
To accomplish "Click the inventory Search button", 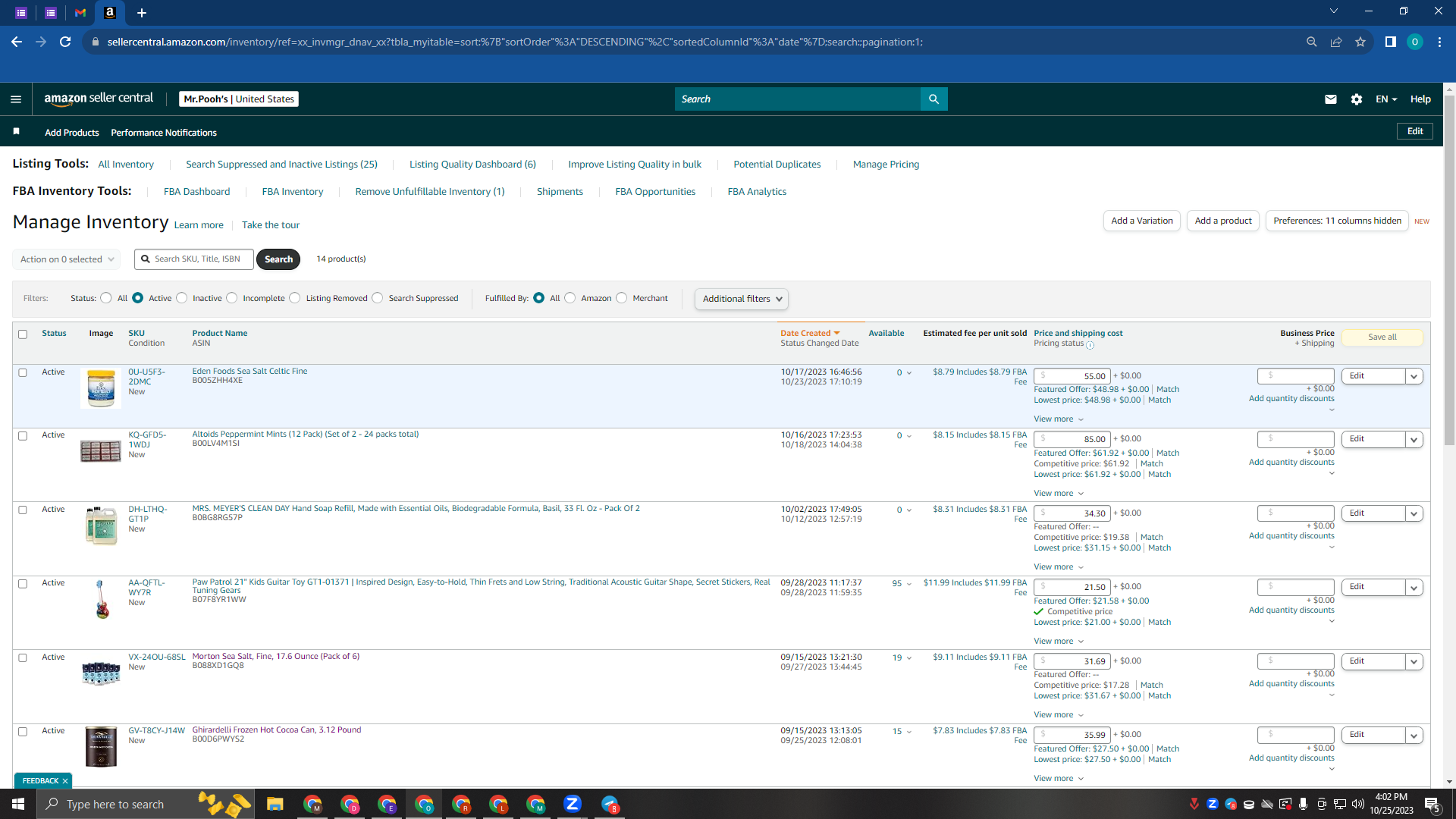I will coord(278,259).
